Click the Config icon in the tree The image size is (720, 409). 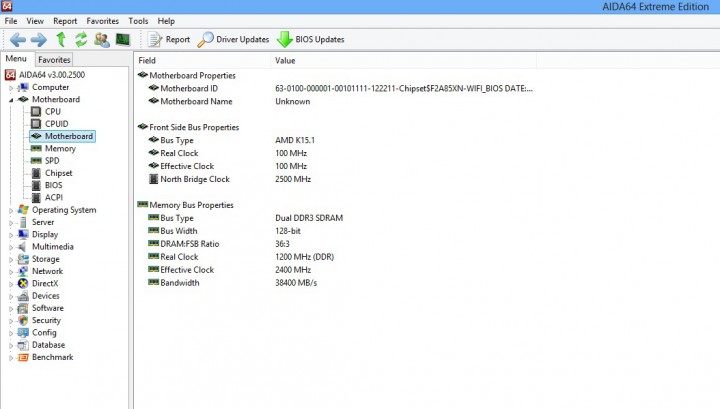coord(23,333)
